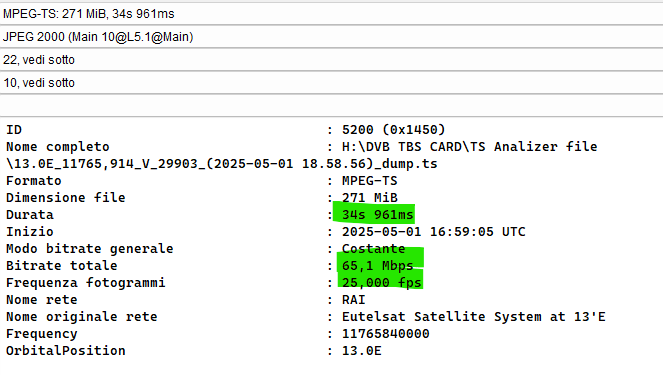The height and width of the screenshot is (375, 663).
Task: Select the 'JPEG 2000 (Main 10@L5.1@Main)' row
Action: [332, 37]
